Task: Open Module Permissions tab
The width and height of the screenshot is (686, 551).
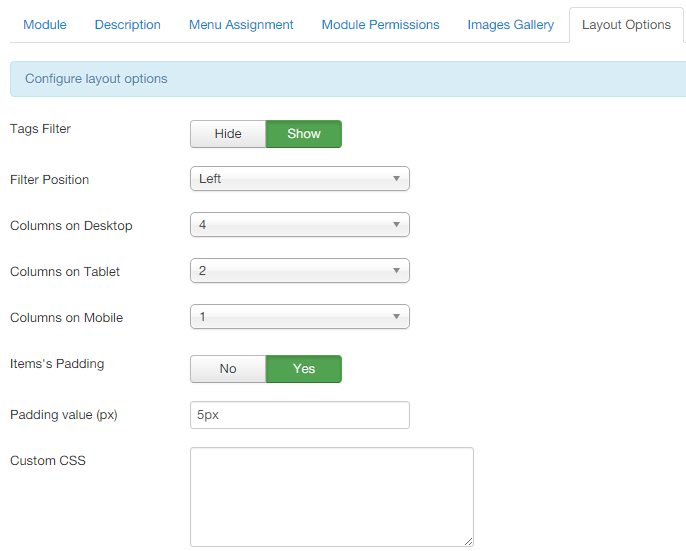Action: coord(380,25)
